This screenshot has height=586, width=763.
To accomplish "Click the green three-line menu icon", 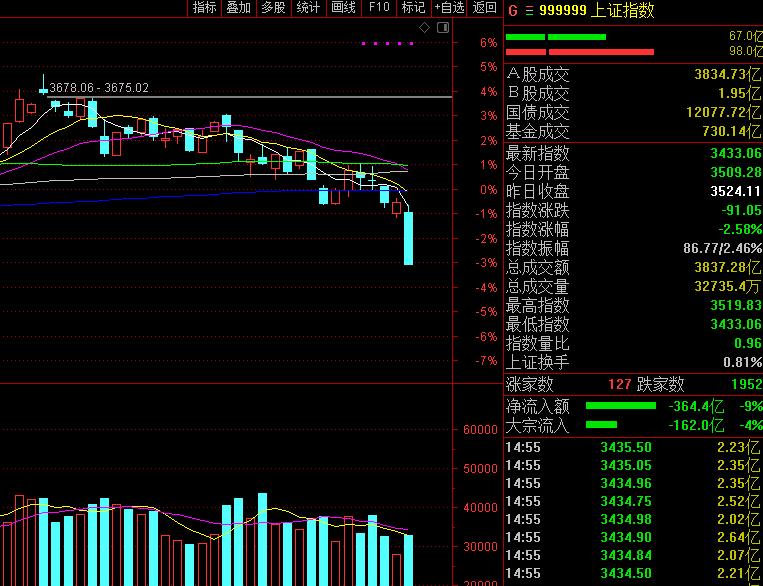I will pyautogui.click(x=529, y=11).
